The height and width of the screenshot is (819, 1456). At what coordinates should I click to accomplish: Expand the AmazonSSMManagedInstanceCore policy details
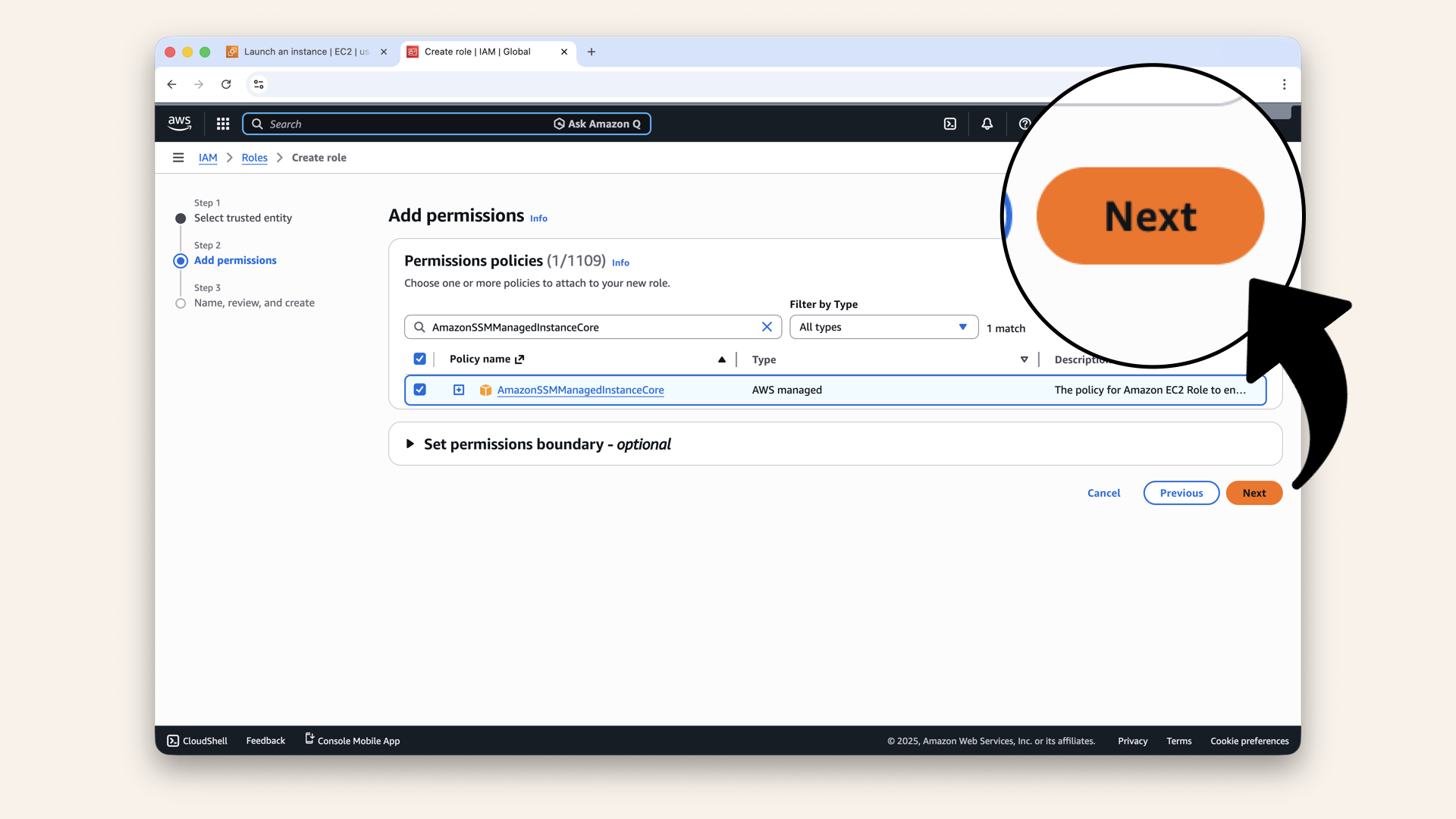point(459,390)
